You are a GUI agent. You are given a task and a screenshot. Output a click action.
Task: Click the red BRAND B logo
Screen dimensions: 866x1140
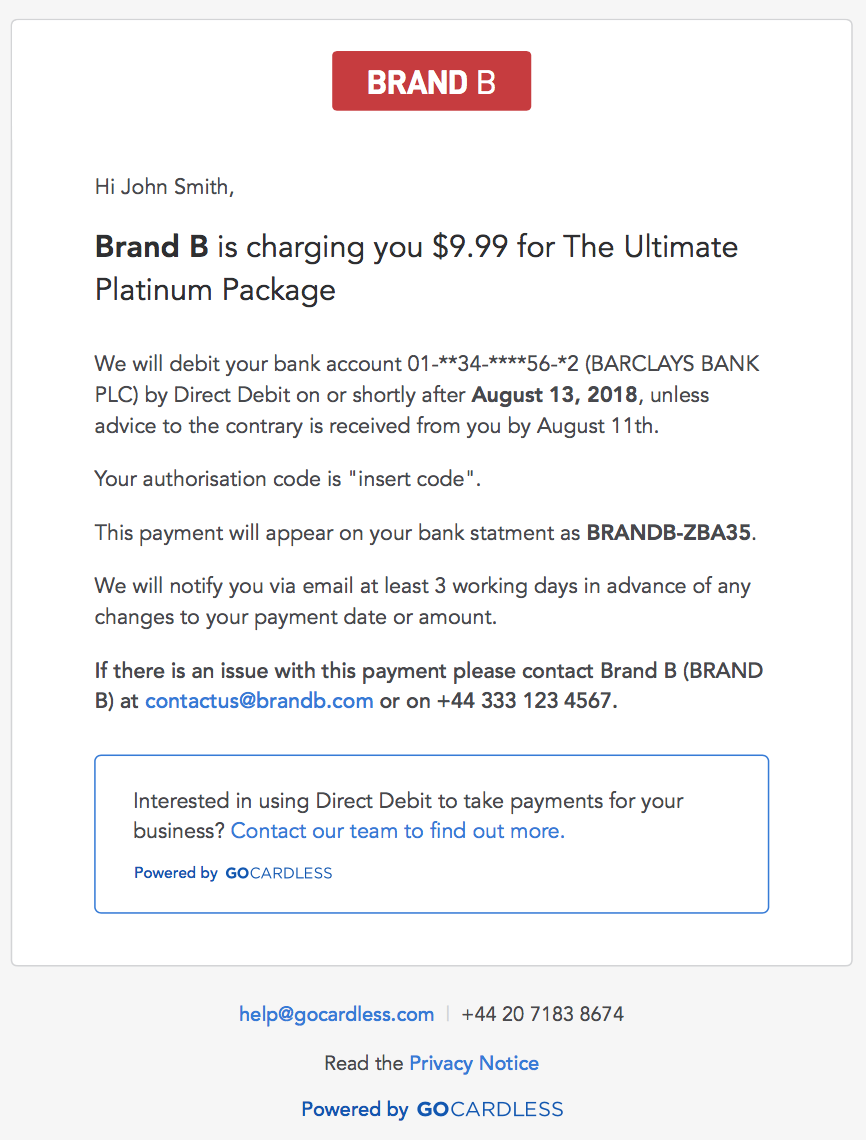(x=431, y=81)
